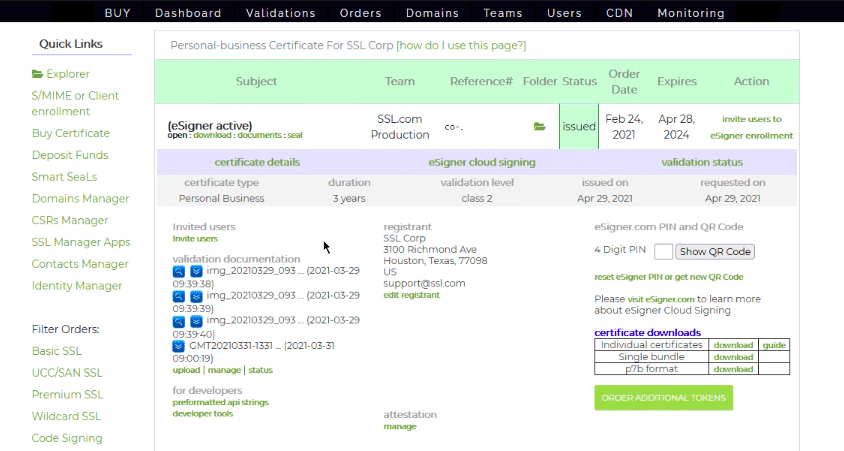Download the first img_20210329 validation document
844x451 pixels.
[x=196, y=271]
